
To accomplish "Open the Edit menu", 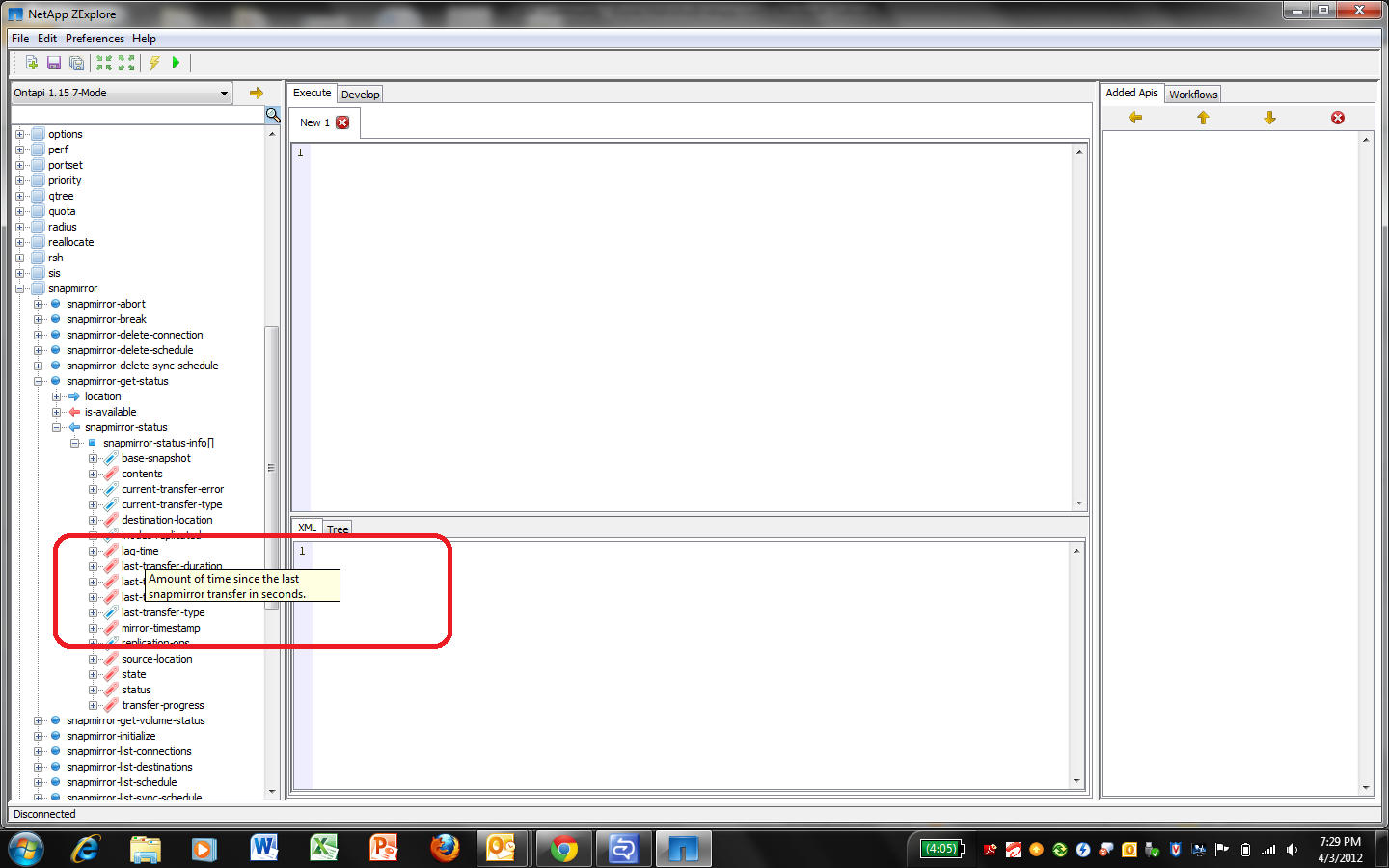I will (x=47, y=39).
